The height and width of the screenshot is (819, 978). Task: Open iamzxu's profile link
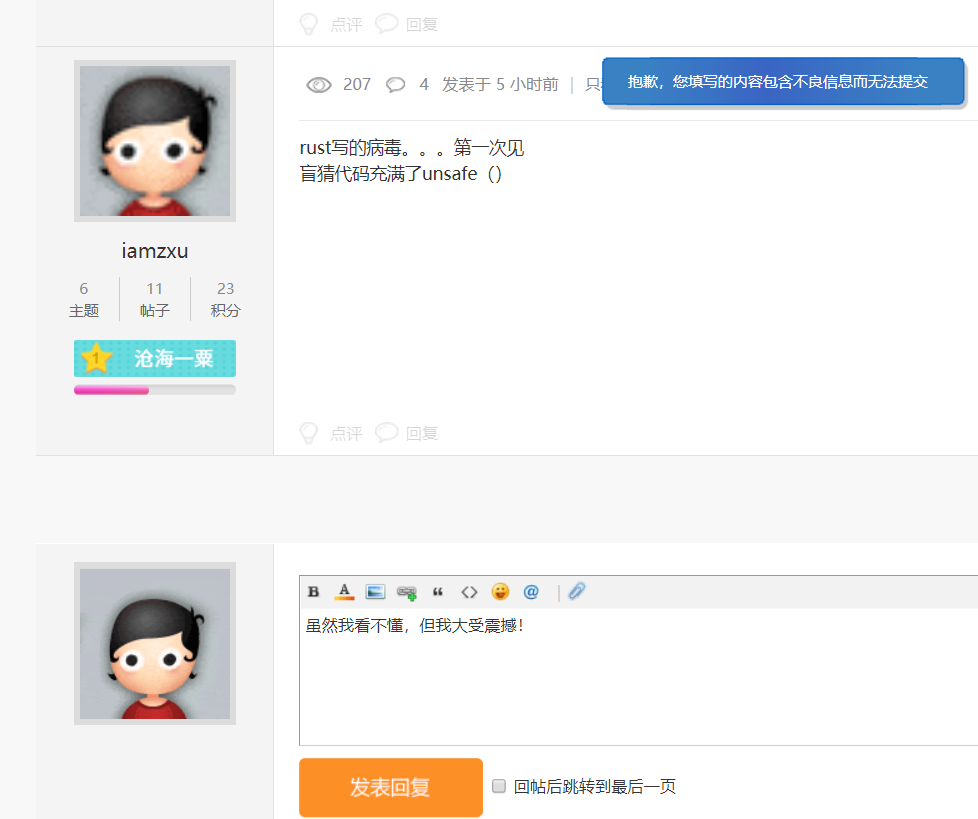(x=154, y=251)
